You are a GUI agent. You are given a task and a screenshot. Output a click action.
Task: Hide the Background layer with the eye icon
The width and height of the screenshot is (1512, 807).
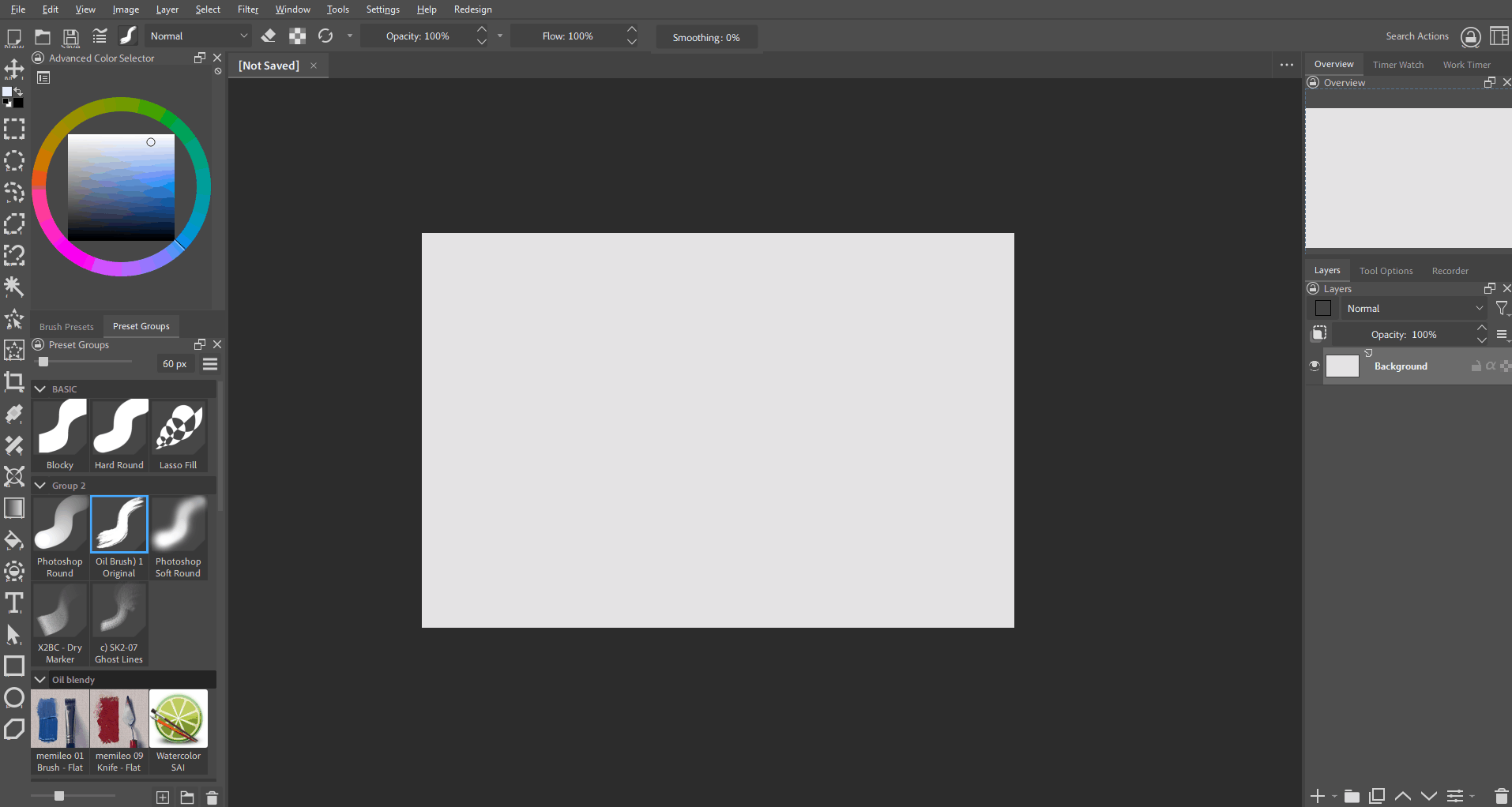[1315, 366]
